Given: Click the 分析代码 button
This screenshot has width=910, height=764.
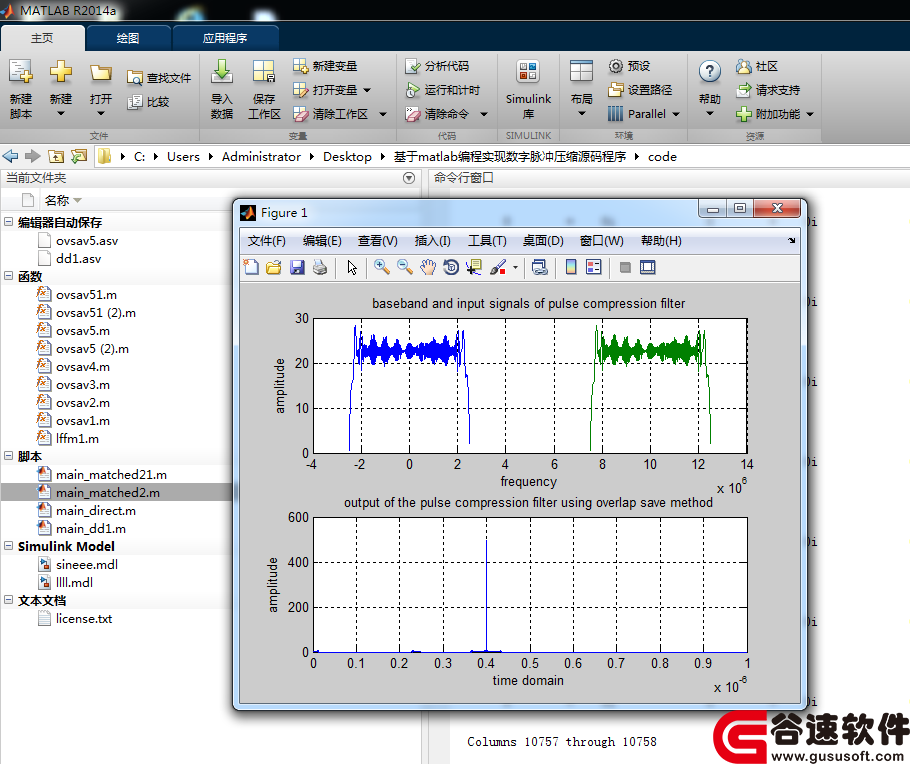Looking at the screenshot, I should click(x=437, y=66).
